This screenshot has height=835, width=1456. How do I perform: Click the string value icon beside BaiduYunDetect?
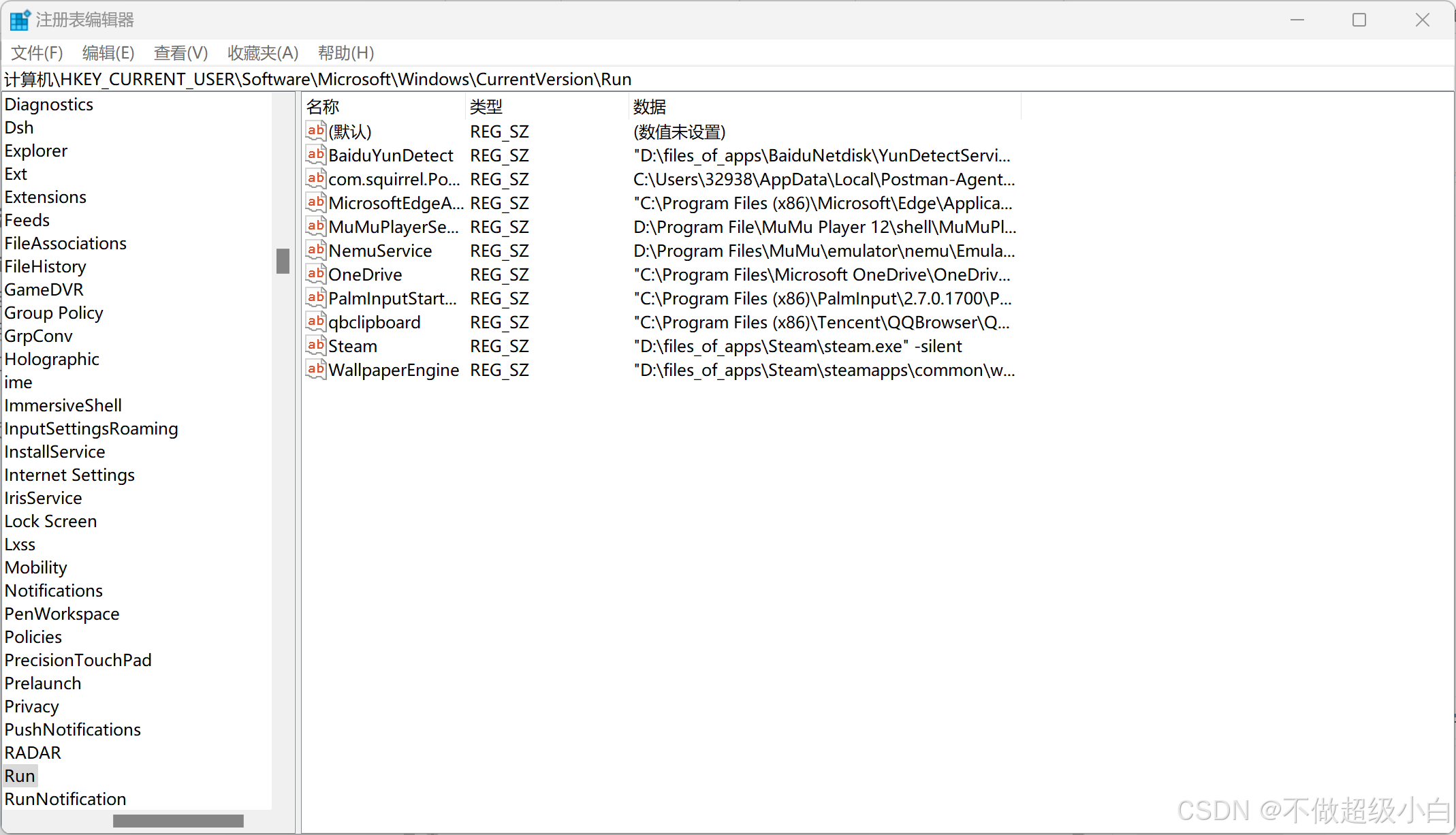pos(315,155)
